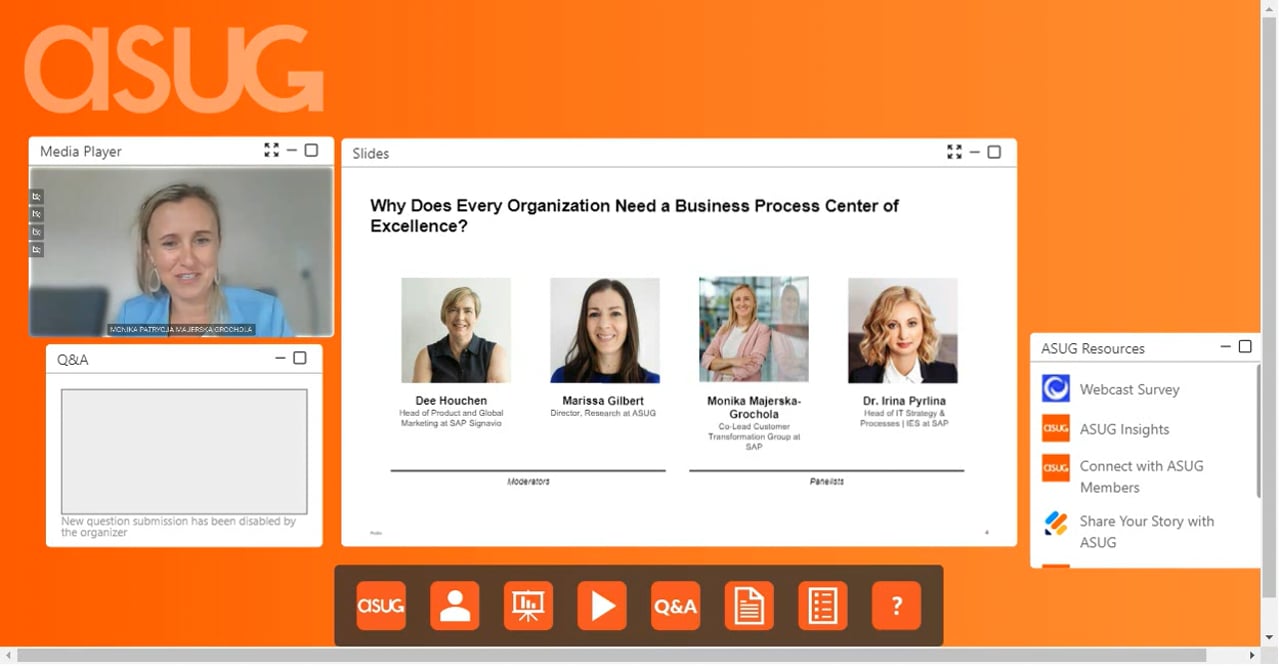The image size is (1280, 666).
Task: Open the ASUG Insights link
Action: tap(1124, 429)
